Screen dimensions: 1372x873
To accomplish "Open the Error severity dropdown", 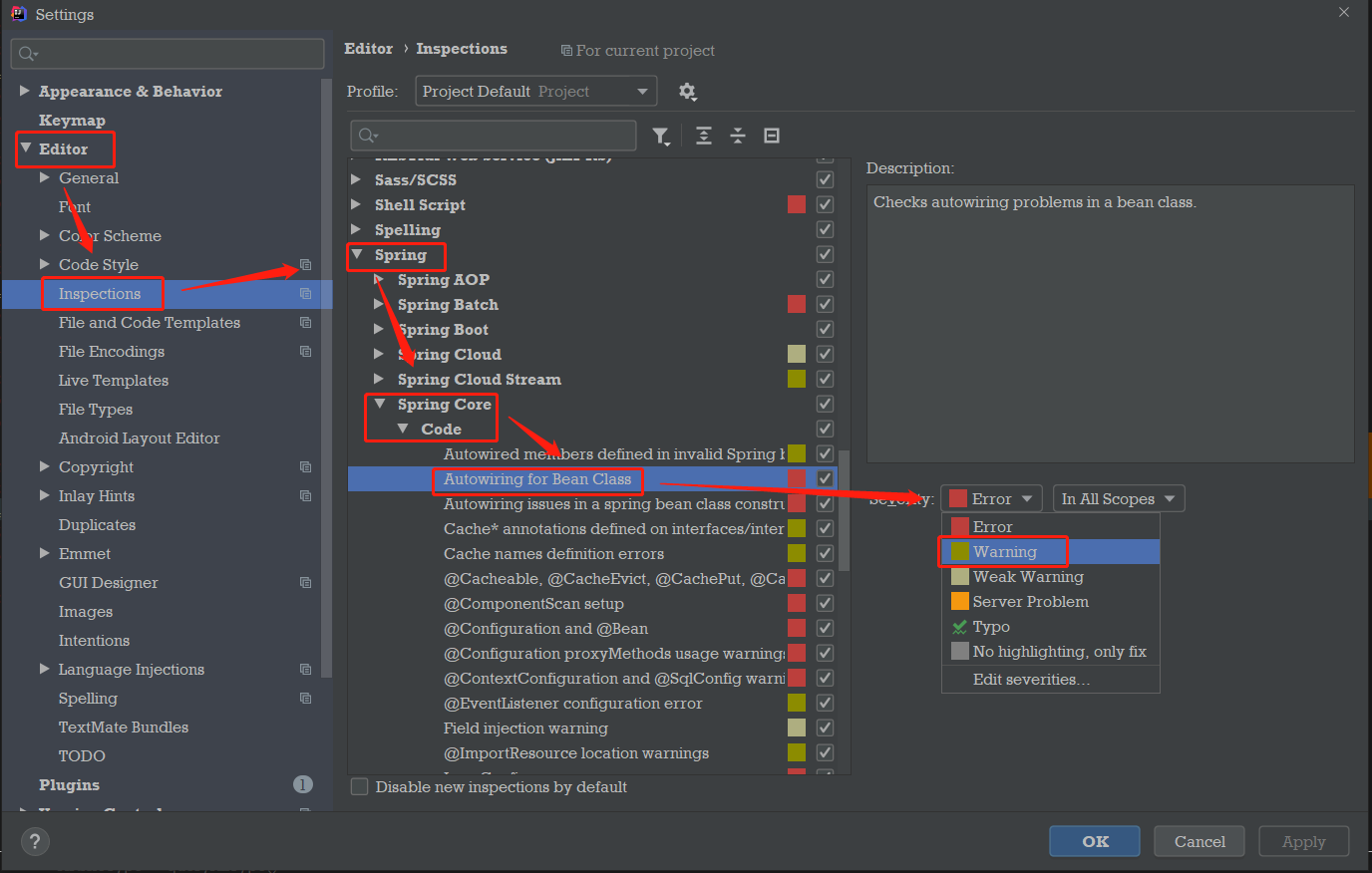I will click(992, 498).
